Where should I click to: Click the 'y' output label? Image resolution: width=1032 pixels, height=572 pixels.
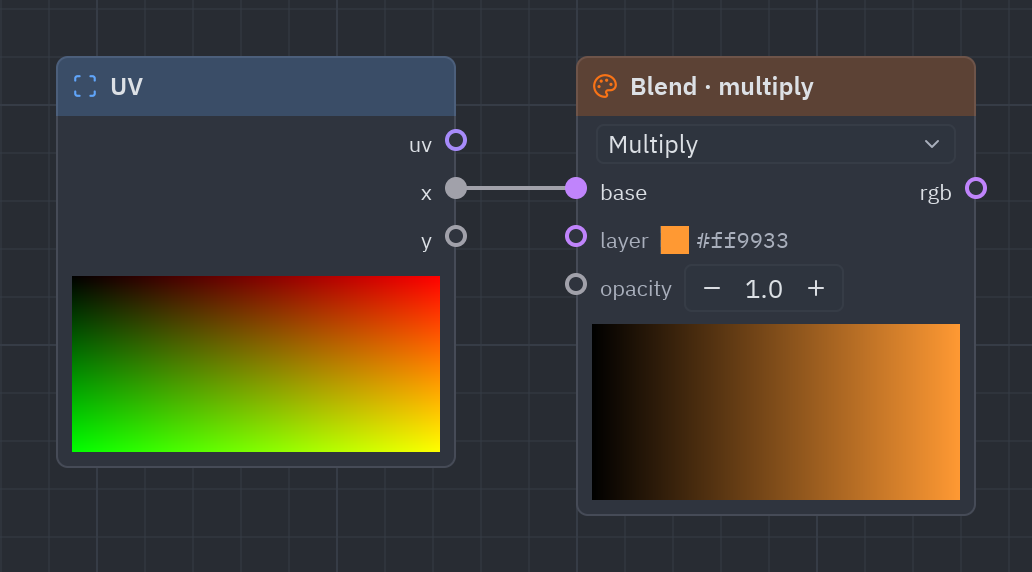click(426, 242)
